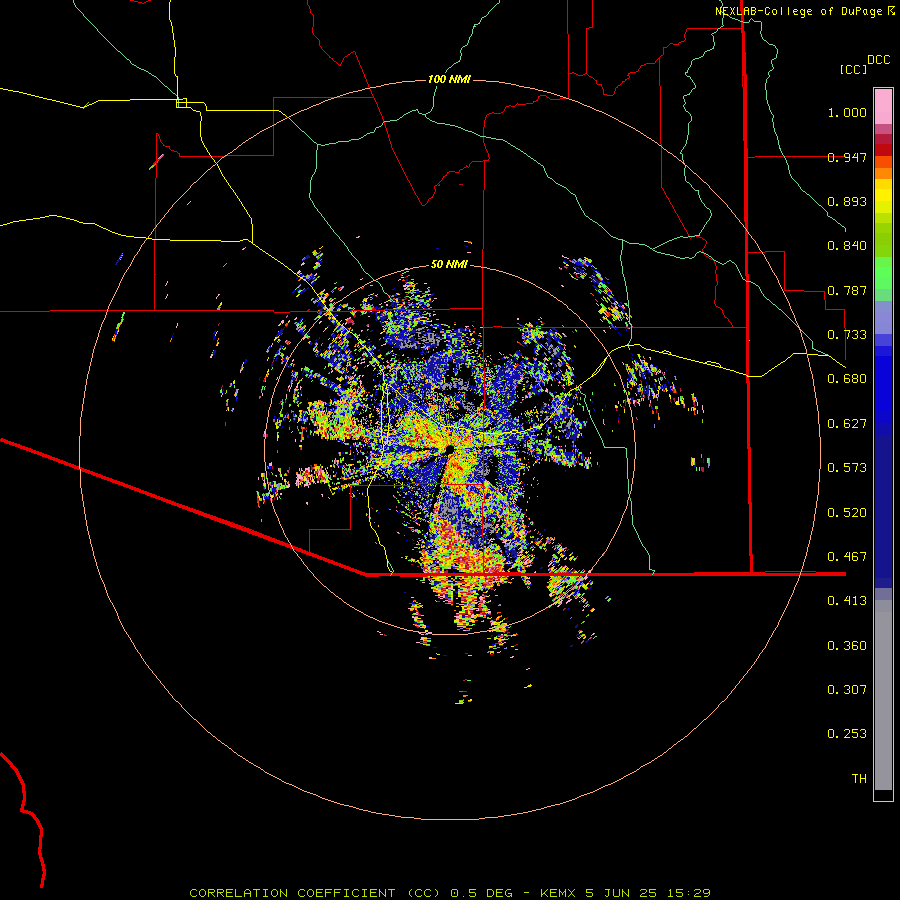900x900 pixels.
Task: Click the 0.893 color scale value
Action: 847,201
